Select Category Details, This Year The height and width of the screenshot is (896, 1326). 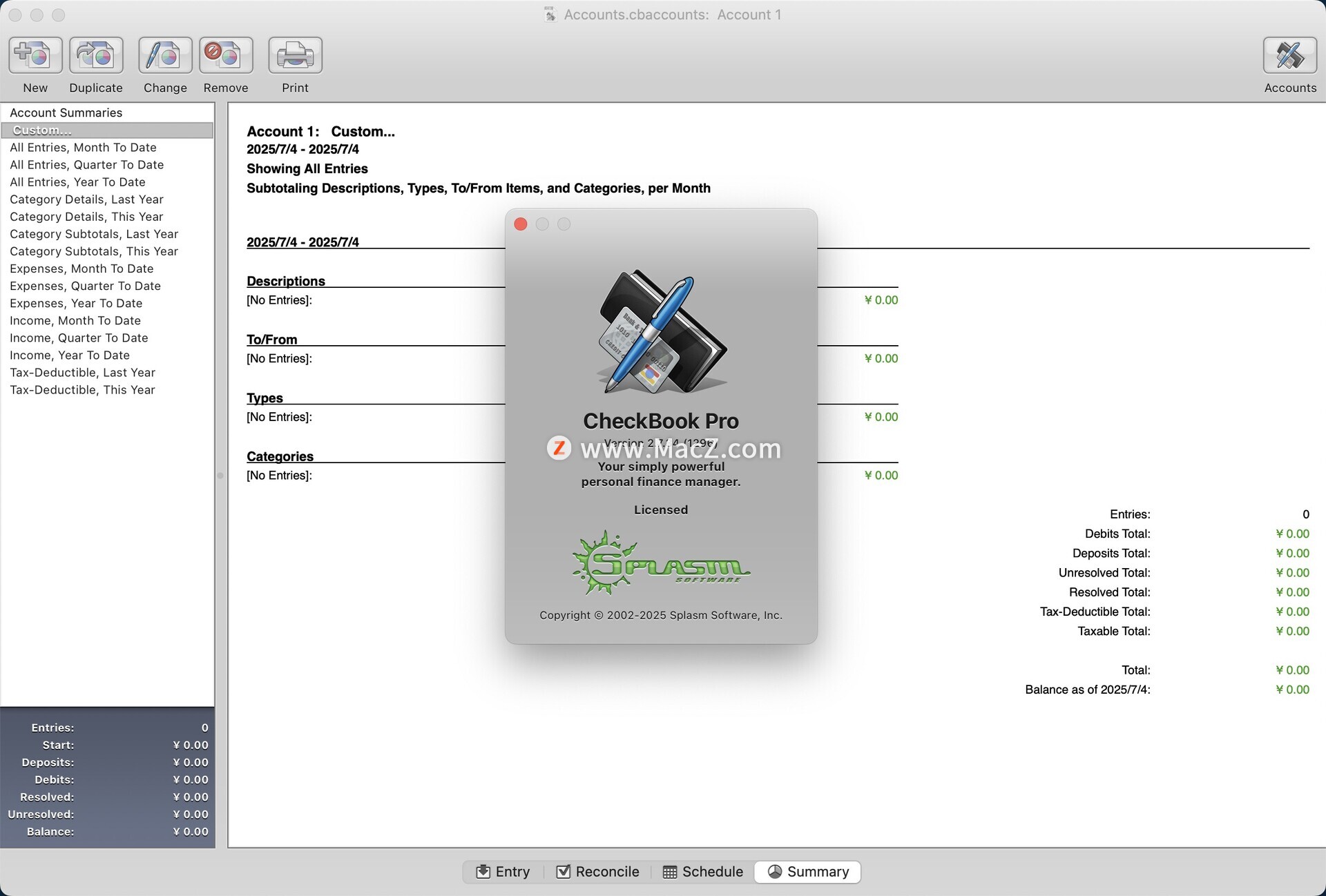point(107,217)
